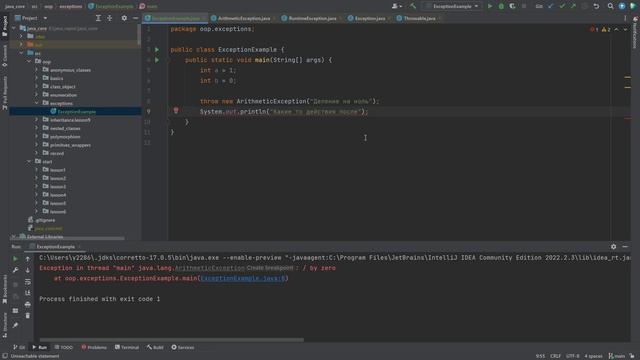Open project panel settings gear
Screen dimensions: 640x360
point(124,18)
